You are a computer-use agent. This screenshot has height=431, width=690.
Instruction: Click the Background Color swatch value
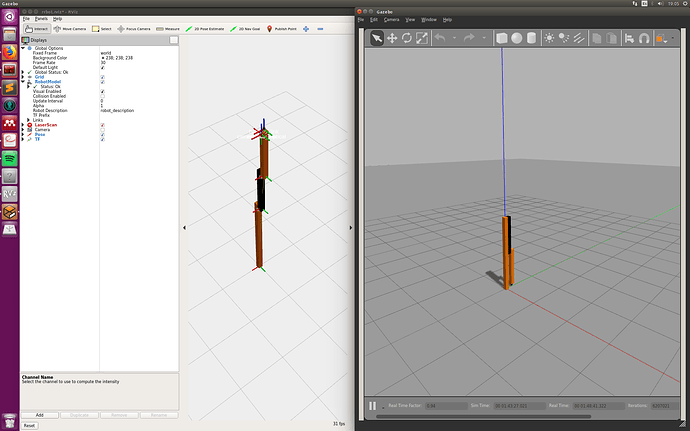(x=117, y=58)
